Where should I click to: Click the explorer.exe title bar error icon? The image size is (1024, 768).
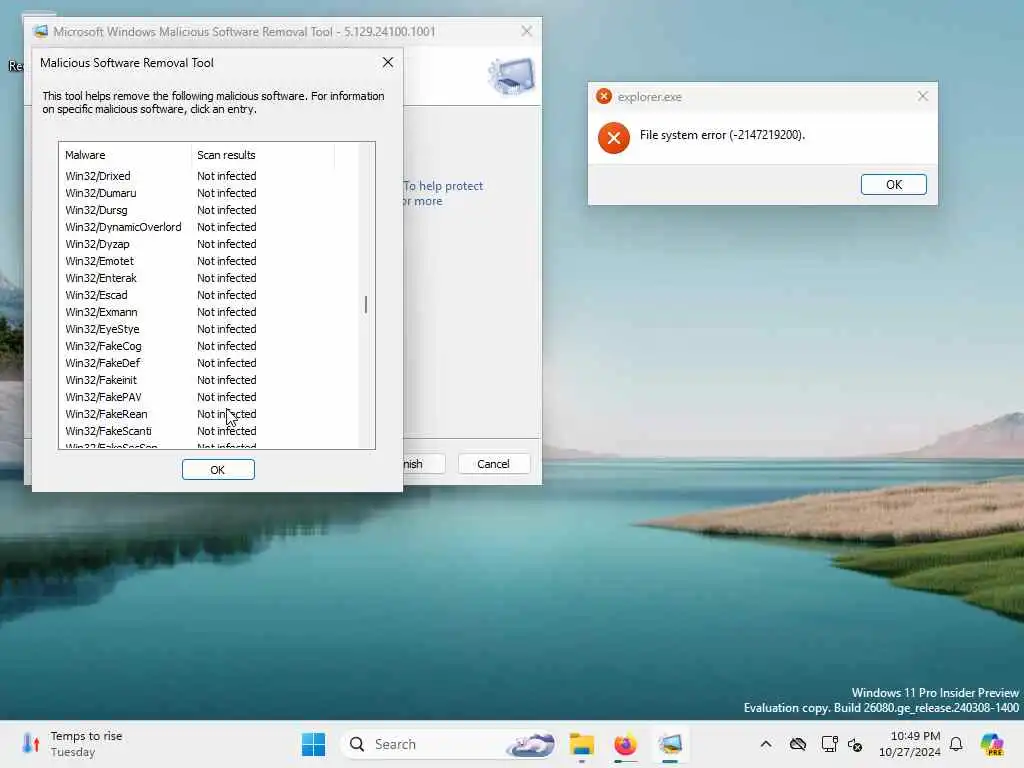tap(604, 97)
